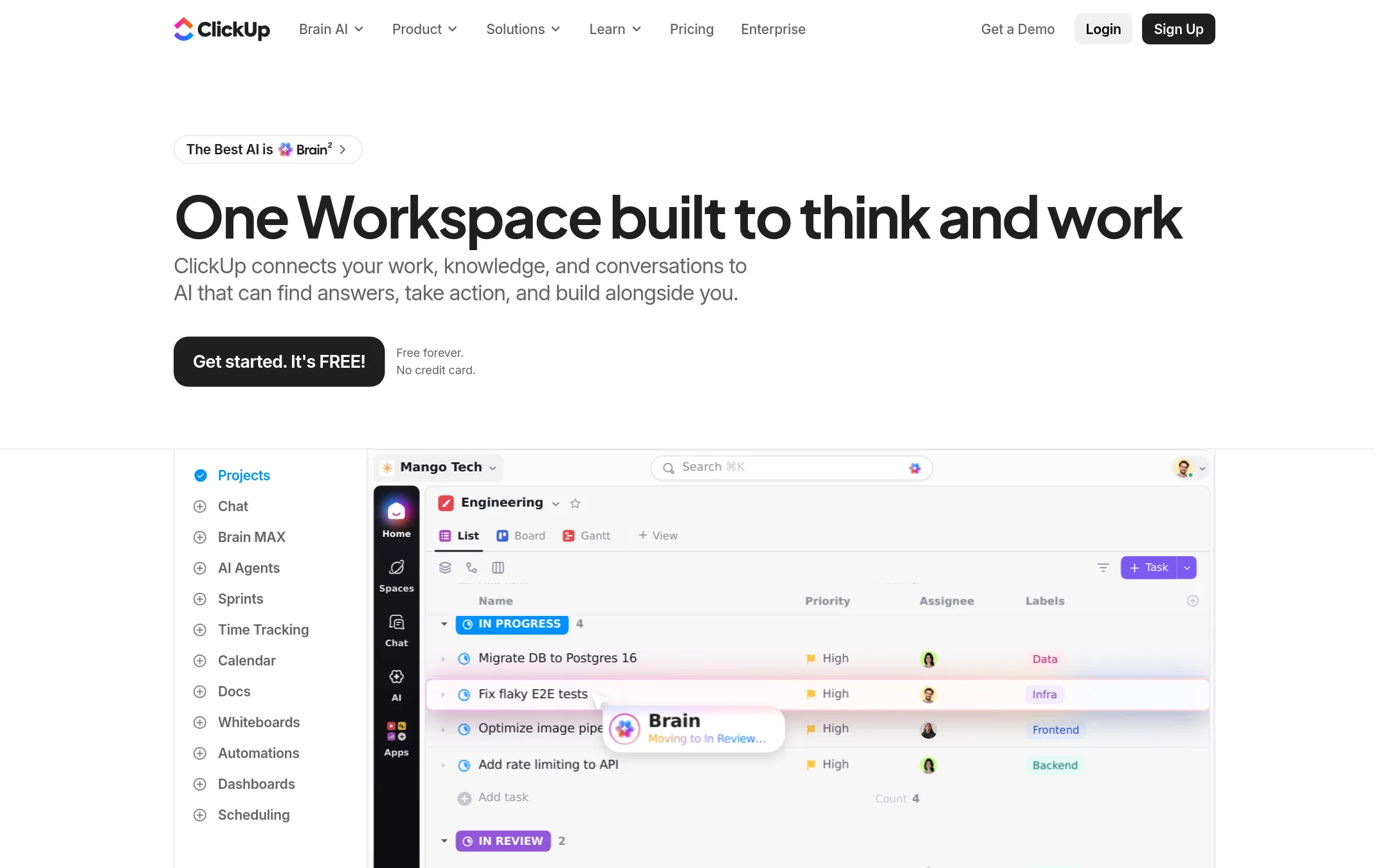Click the Brain icon in search bar

tap(915, 468)
